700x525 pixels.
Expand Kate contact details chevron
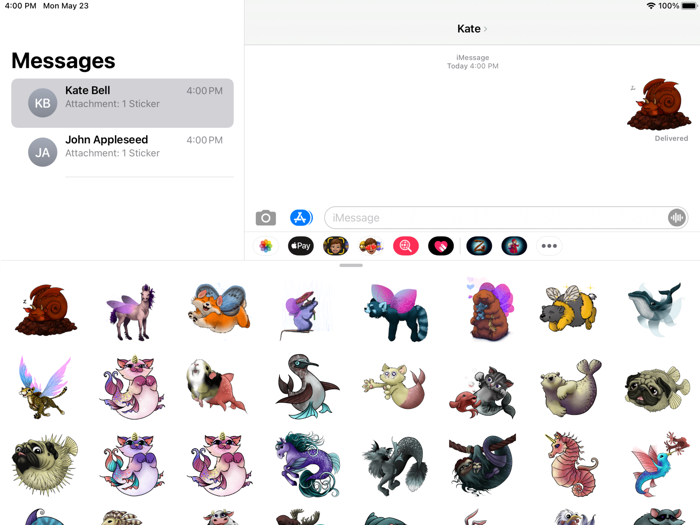485,29
